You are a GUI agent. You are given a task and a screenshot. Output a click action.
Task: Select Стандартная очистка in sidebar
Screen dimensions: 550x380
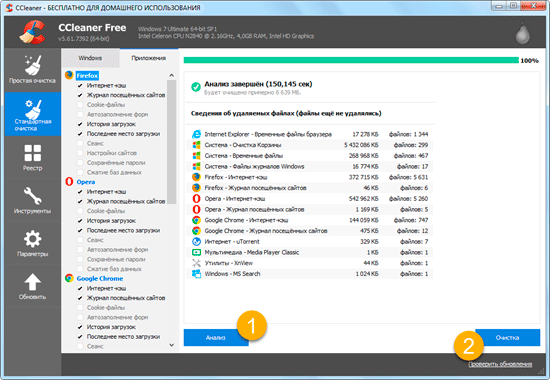click(x=33, y=114)
